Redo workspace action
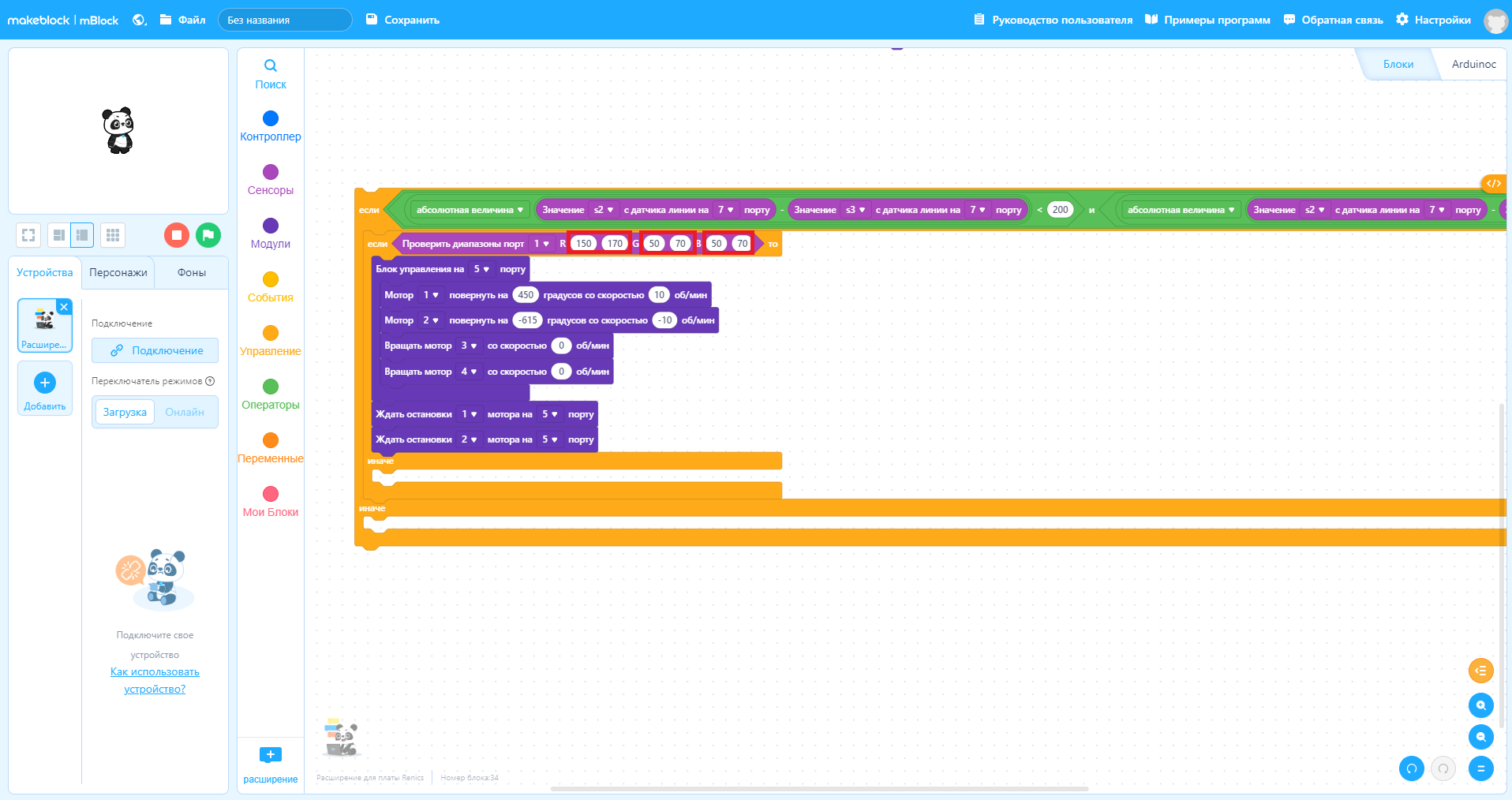1512x800 pixels. click(x=1443, y=768)
